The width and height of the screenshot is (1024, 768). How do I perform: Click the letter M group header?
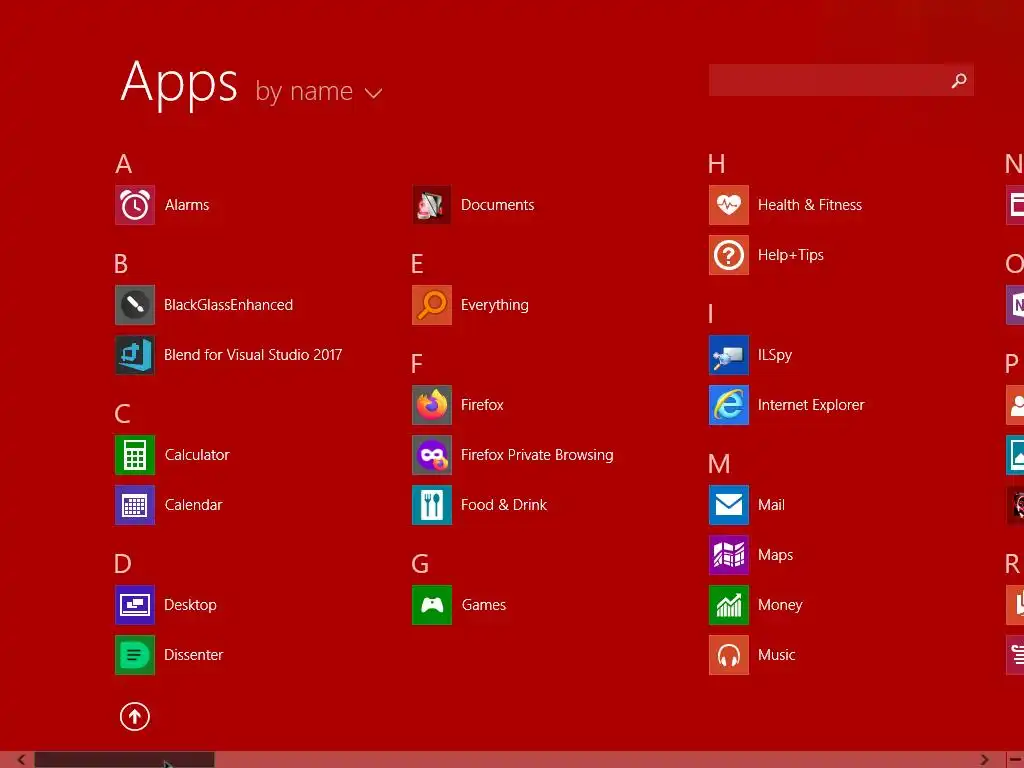click(x=719, y=464)
